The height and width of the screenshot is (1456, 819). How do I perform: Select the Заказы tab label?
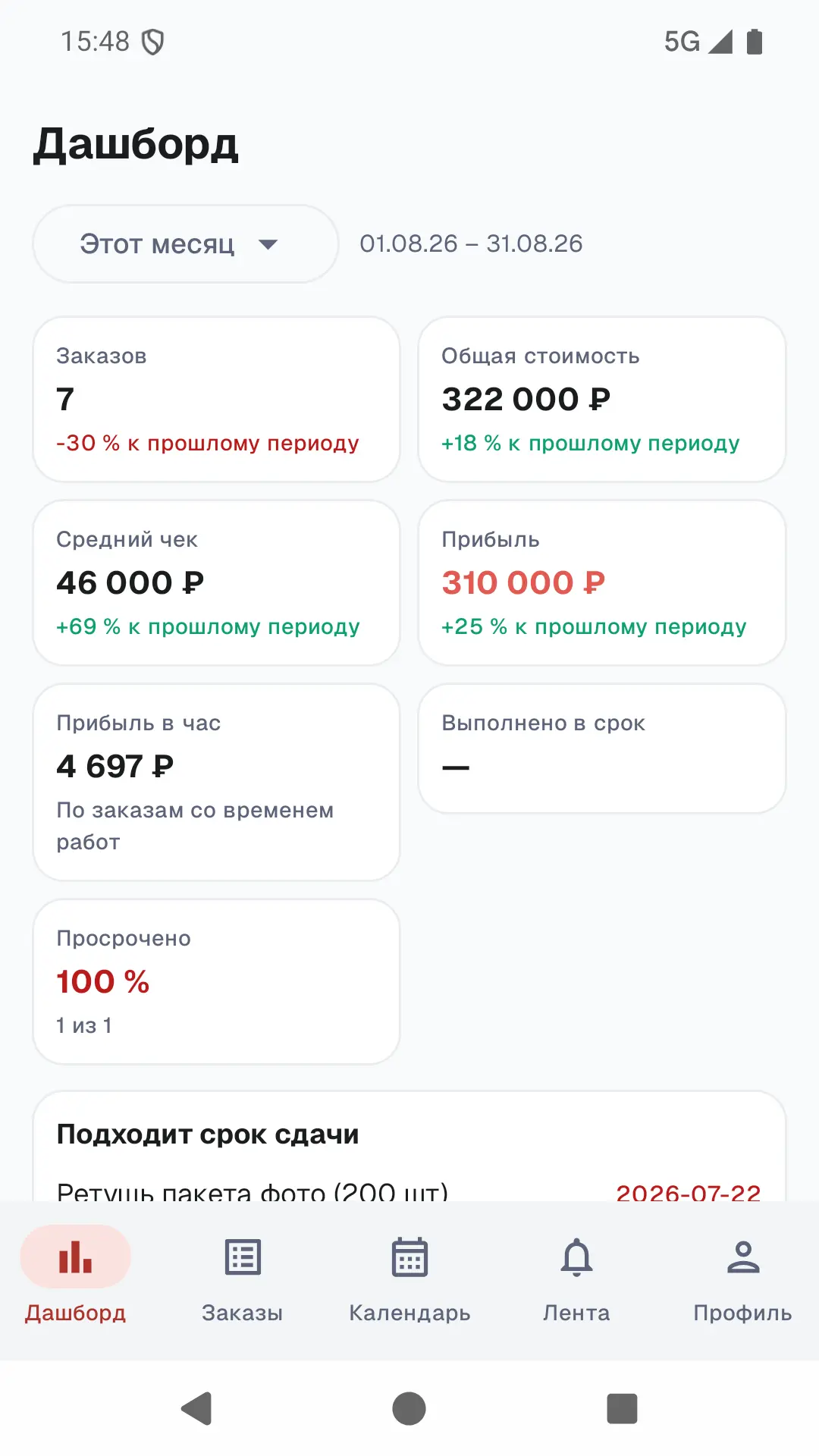coord(243,1313)
